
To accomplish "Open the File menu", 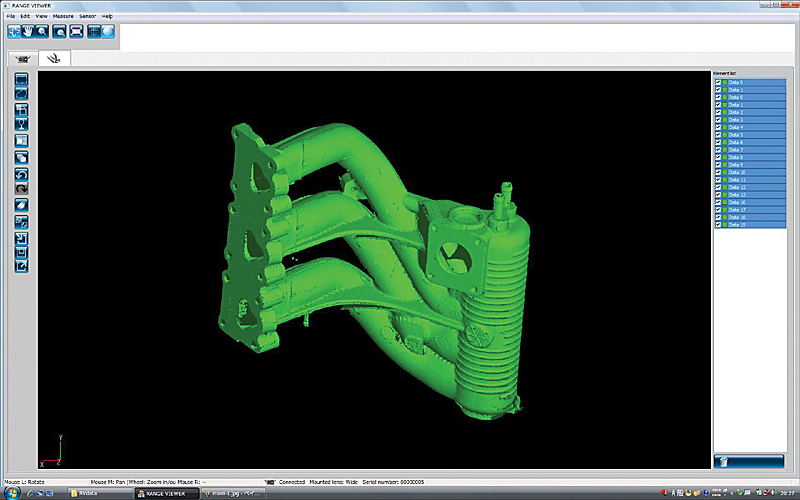I will click(x=11, y=17).
